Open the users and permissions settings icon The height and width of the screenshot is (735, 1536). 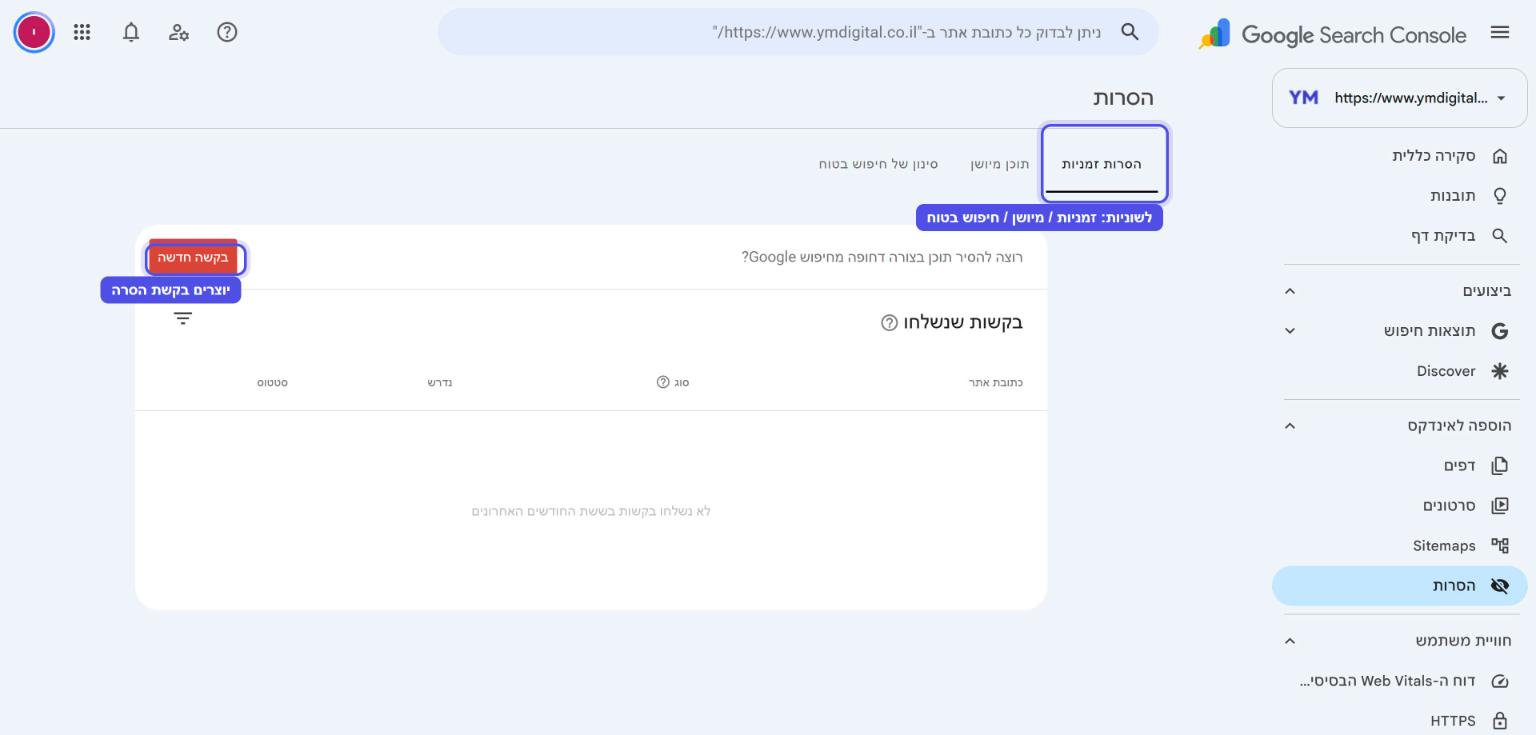[179, 32]
